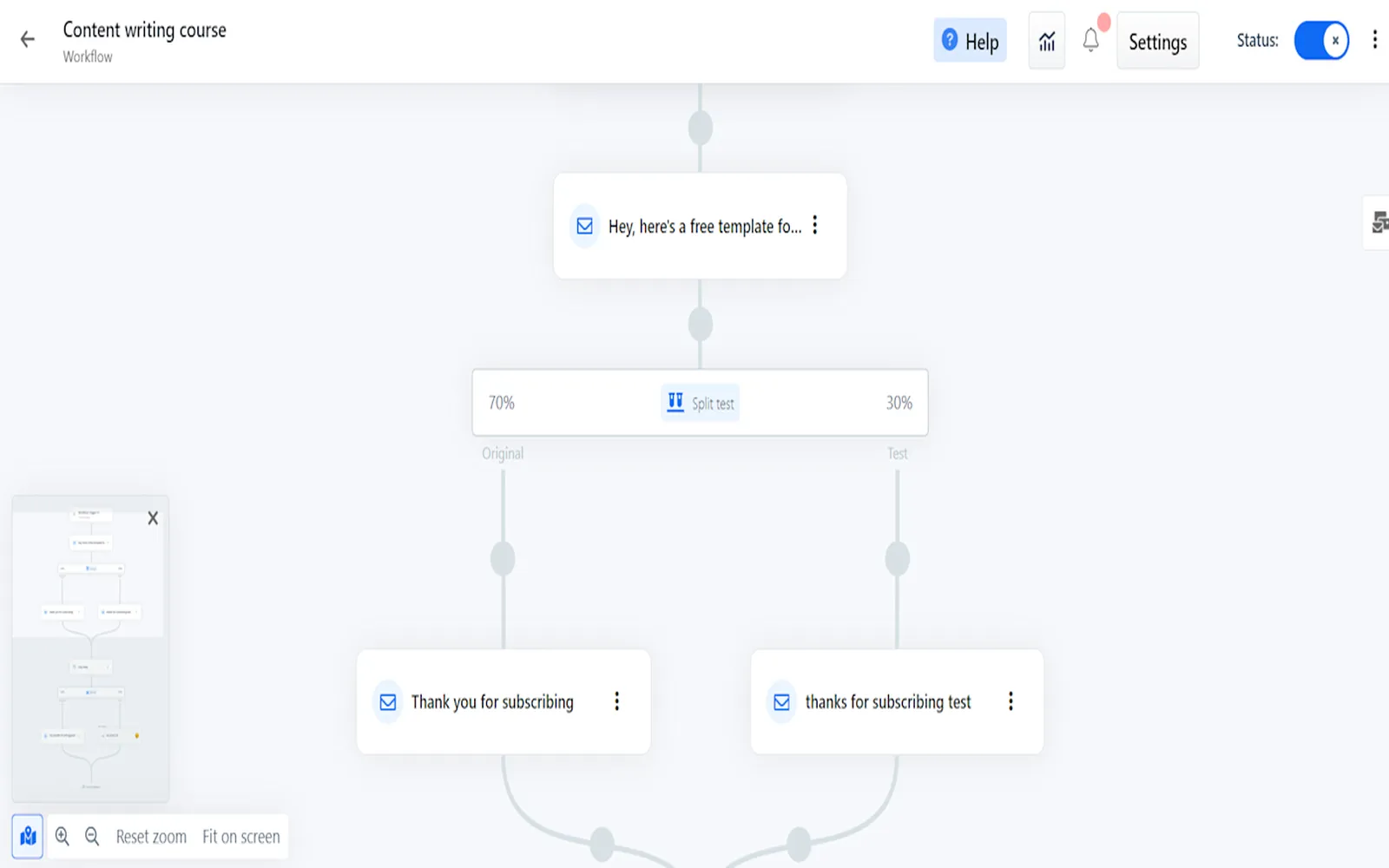Click connector dot above the Split test node
This screenshot has height=868, width=1389.
(701, 324)
